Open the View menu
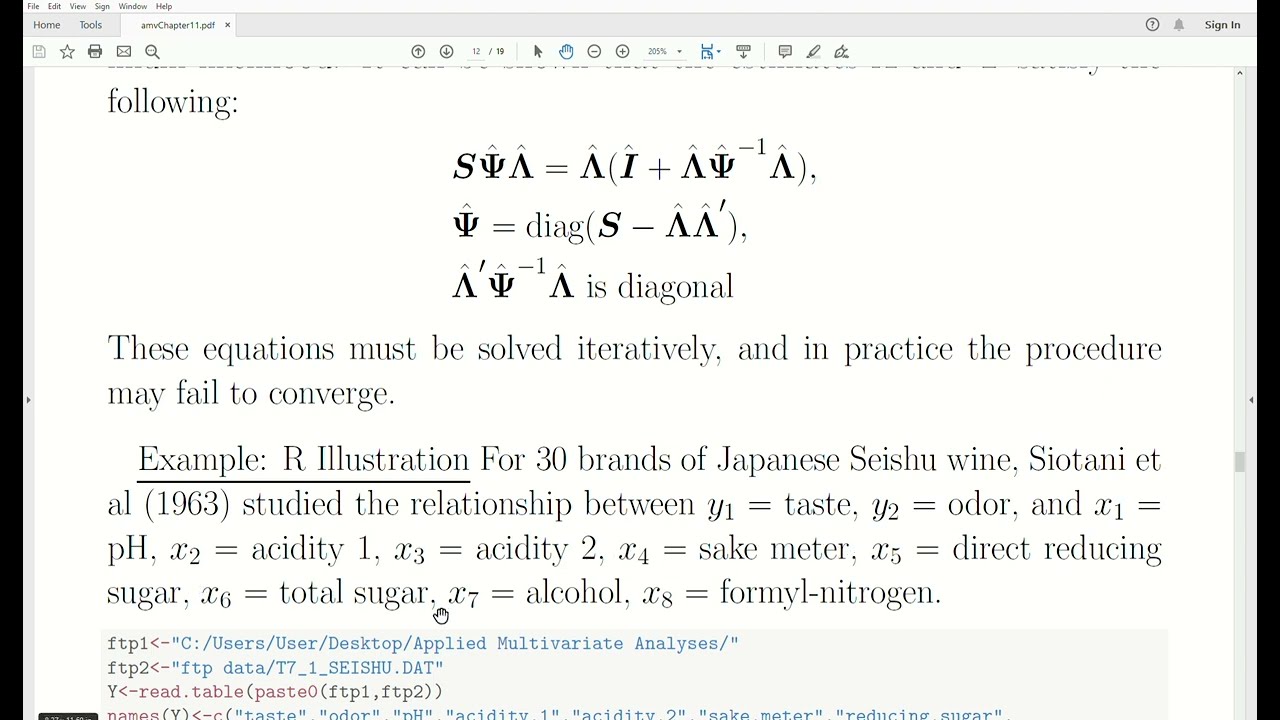1280x720 pixels. 77,6
